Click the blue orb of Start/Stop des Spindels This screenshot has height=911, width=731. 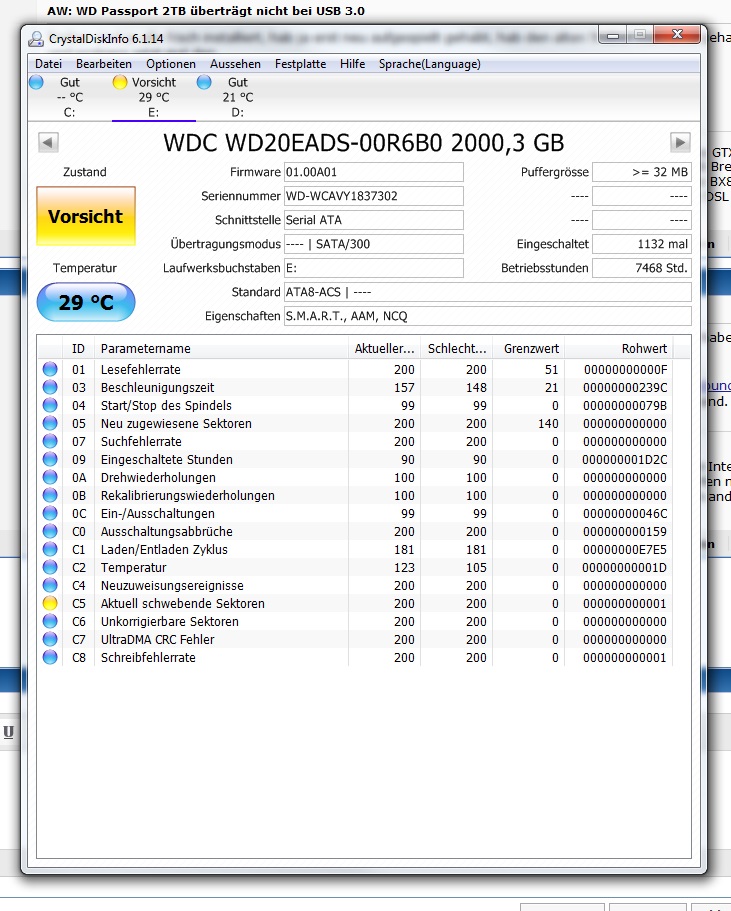(50, 405)
